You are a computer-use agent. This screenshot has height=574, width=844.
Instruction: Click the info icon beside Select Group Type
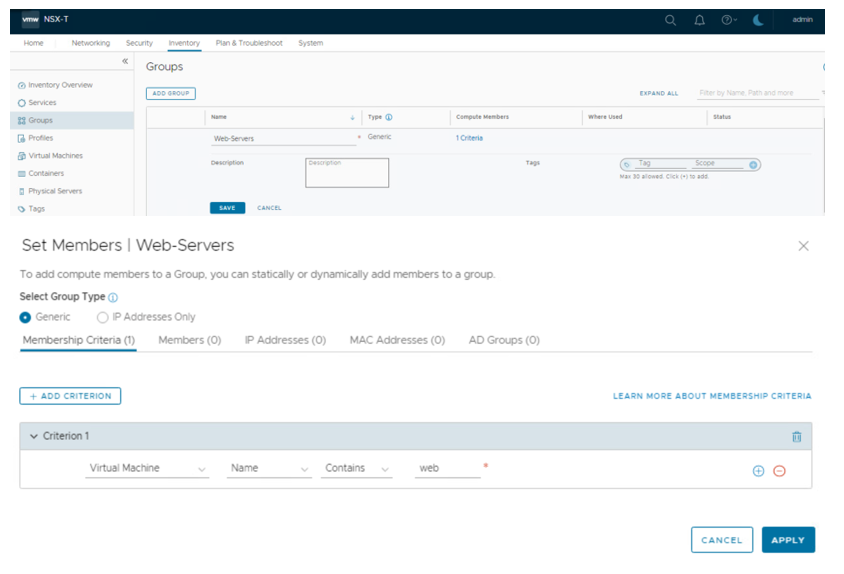coord(113,298)
